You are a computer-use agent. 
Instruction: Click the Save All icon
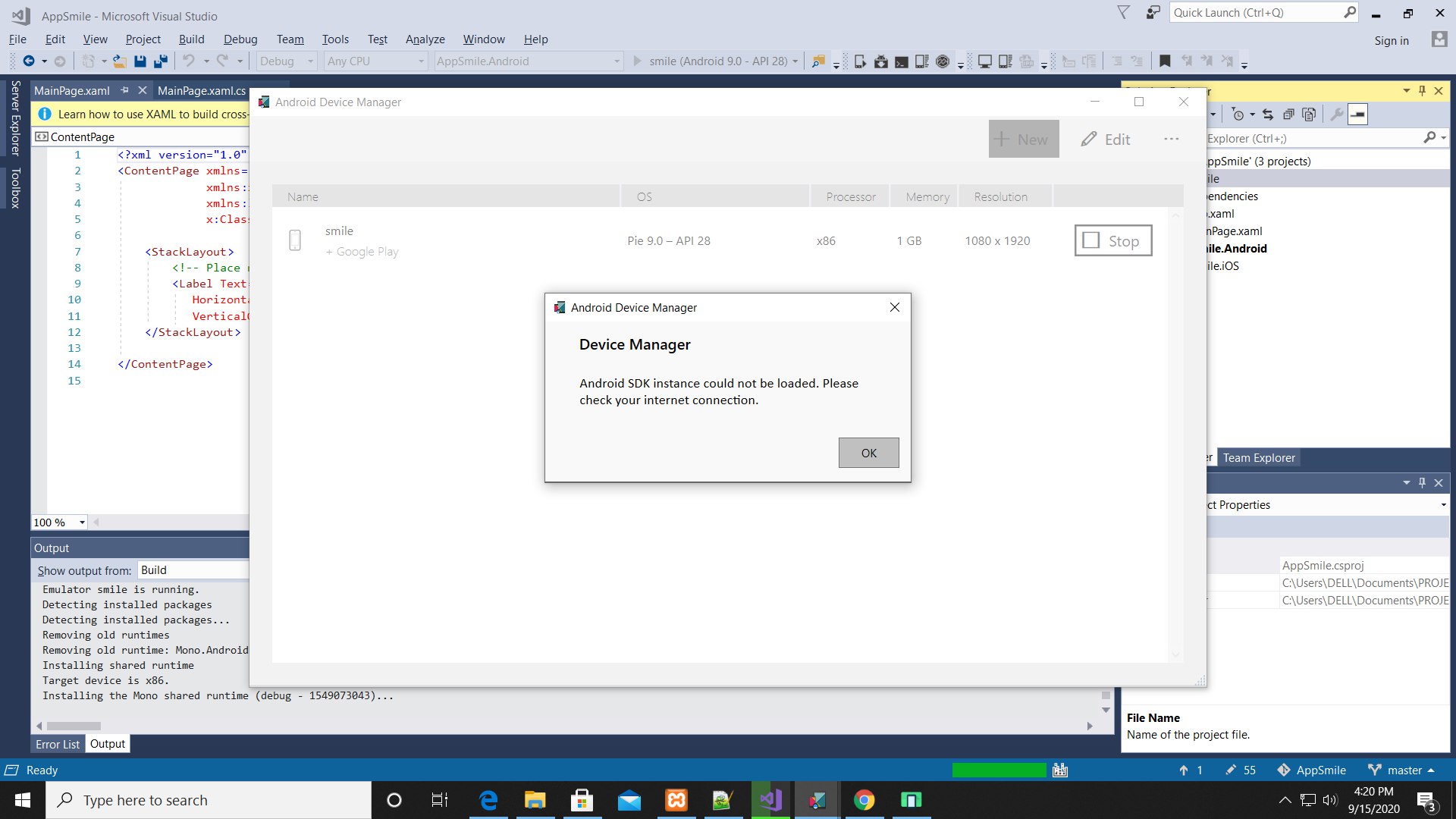(x=160, y=61)
